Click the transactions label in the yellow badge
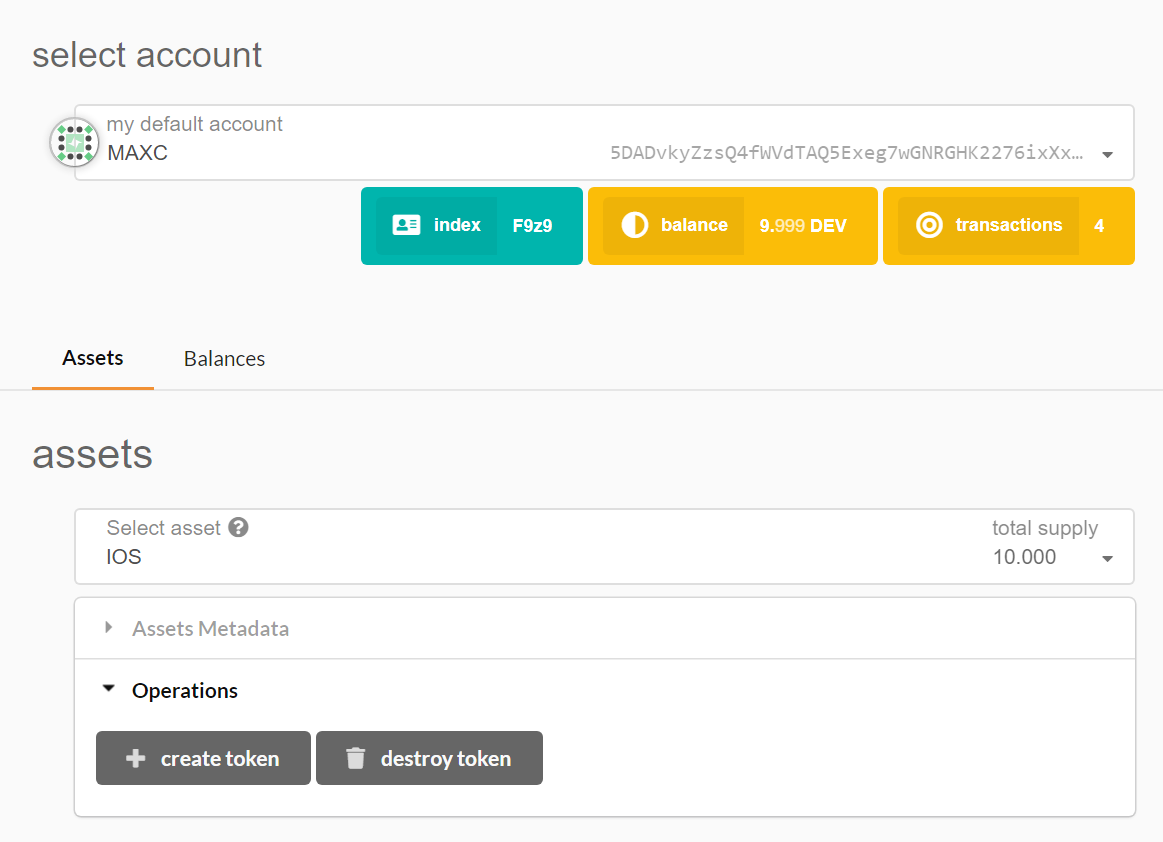 click(1008, 225)
